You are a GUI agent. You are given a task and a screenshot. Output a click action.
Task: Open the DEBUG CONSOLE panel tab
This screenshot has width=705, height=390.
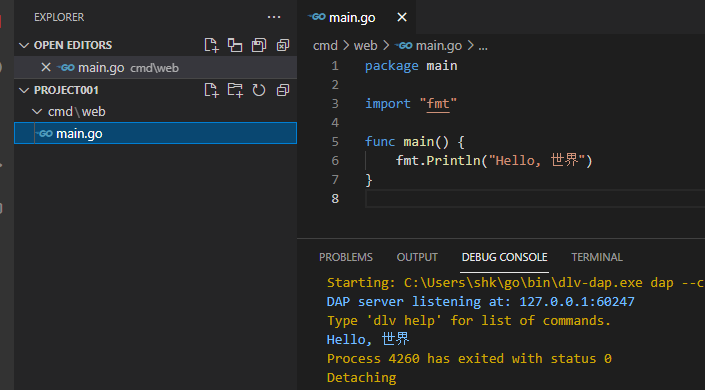pos(504,257)
